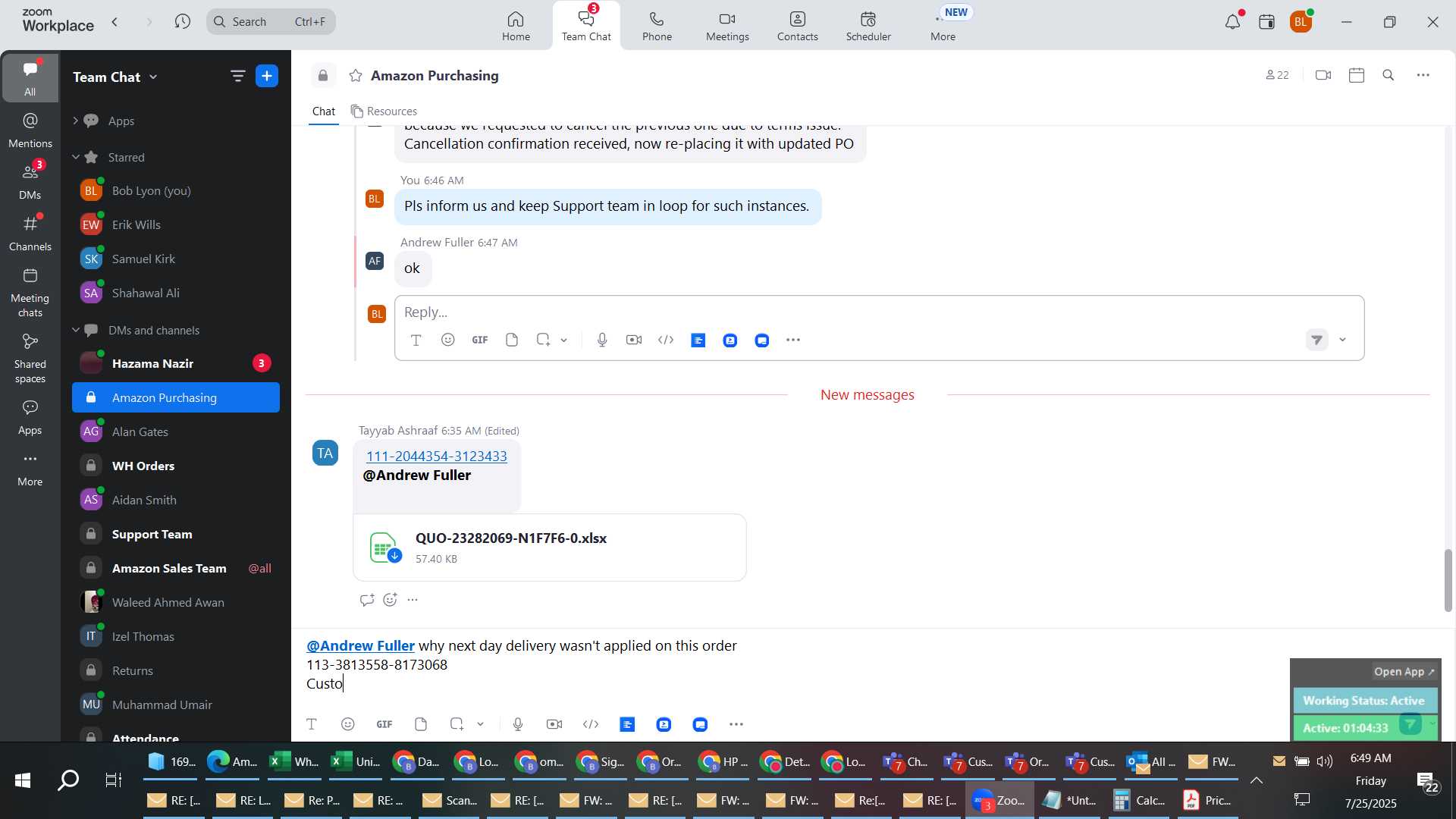The image size is (1456, 819).
Task: Open the Amazon Sales Team channel
Action: tap(176, 568)
